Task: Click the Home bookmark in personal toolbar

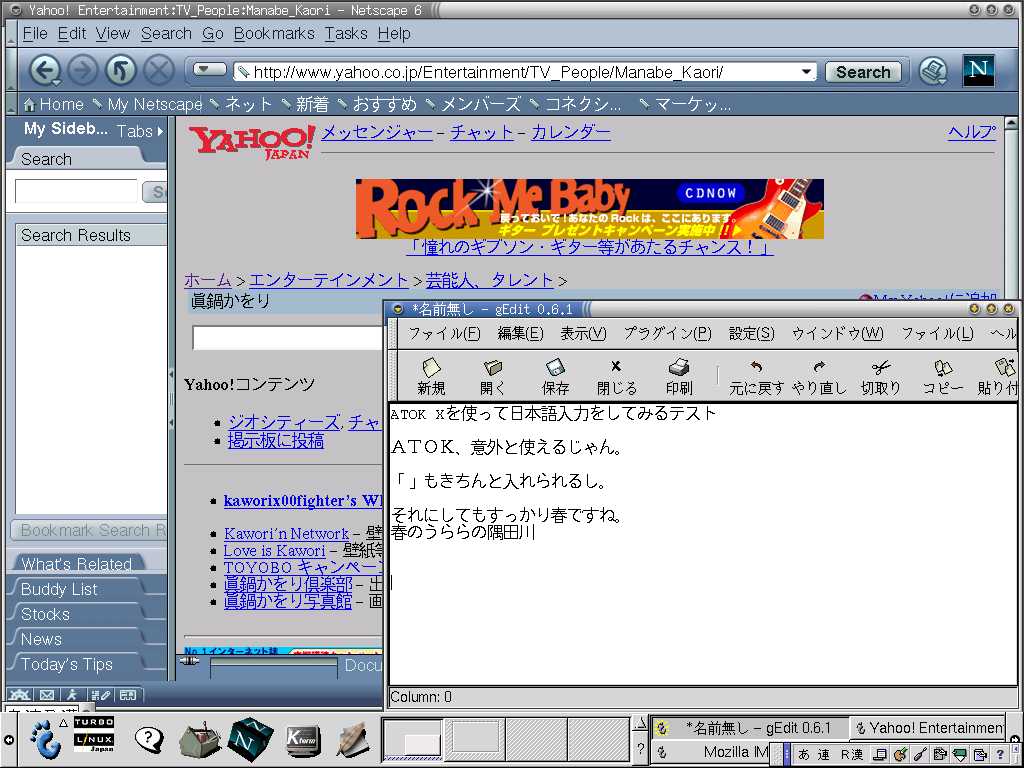Action: pyautogui.click(x=54, y=104)
